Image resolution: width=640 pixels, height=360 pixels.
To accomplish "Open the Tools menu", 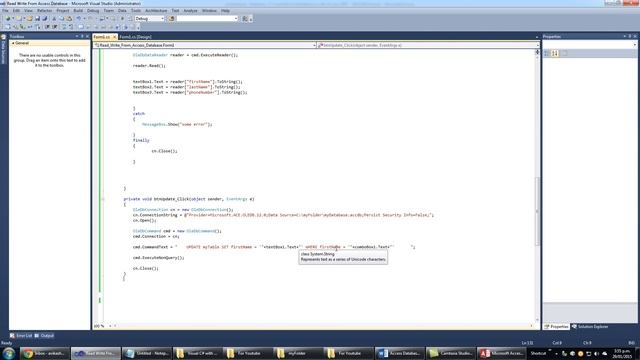I will point(136,11).
